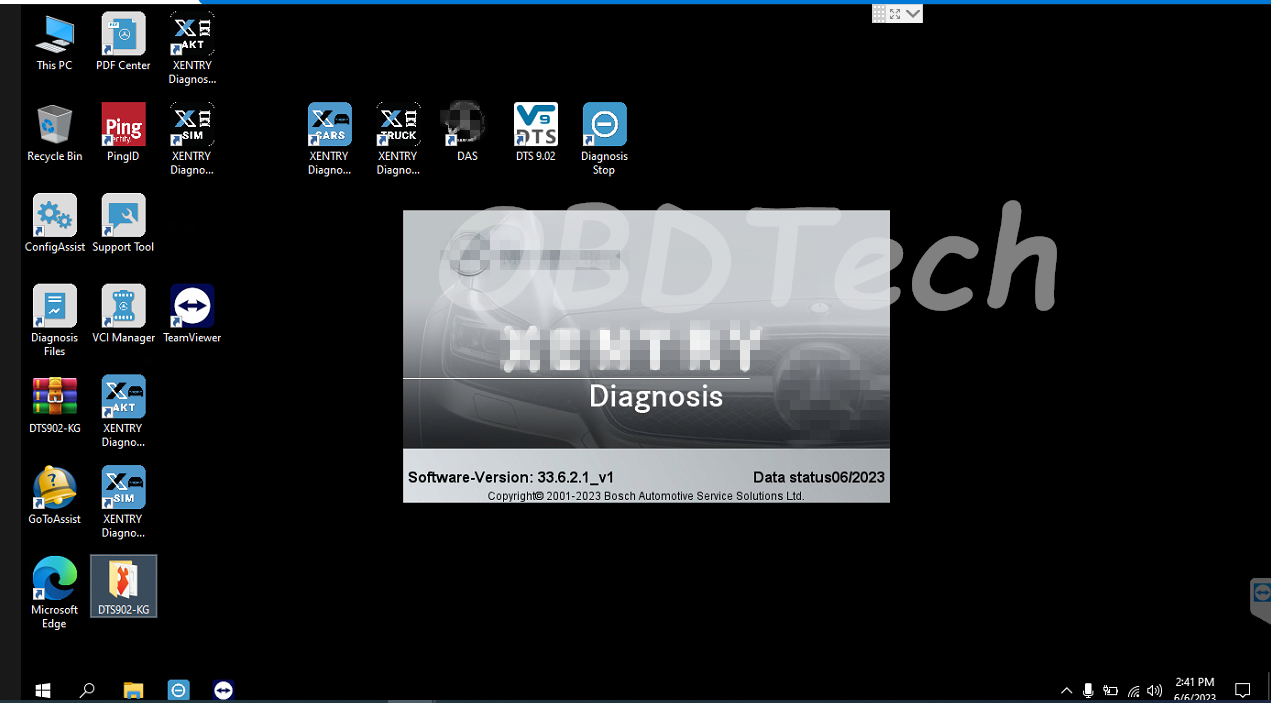Click the Bosch copyright line

(646, 496)
